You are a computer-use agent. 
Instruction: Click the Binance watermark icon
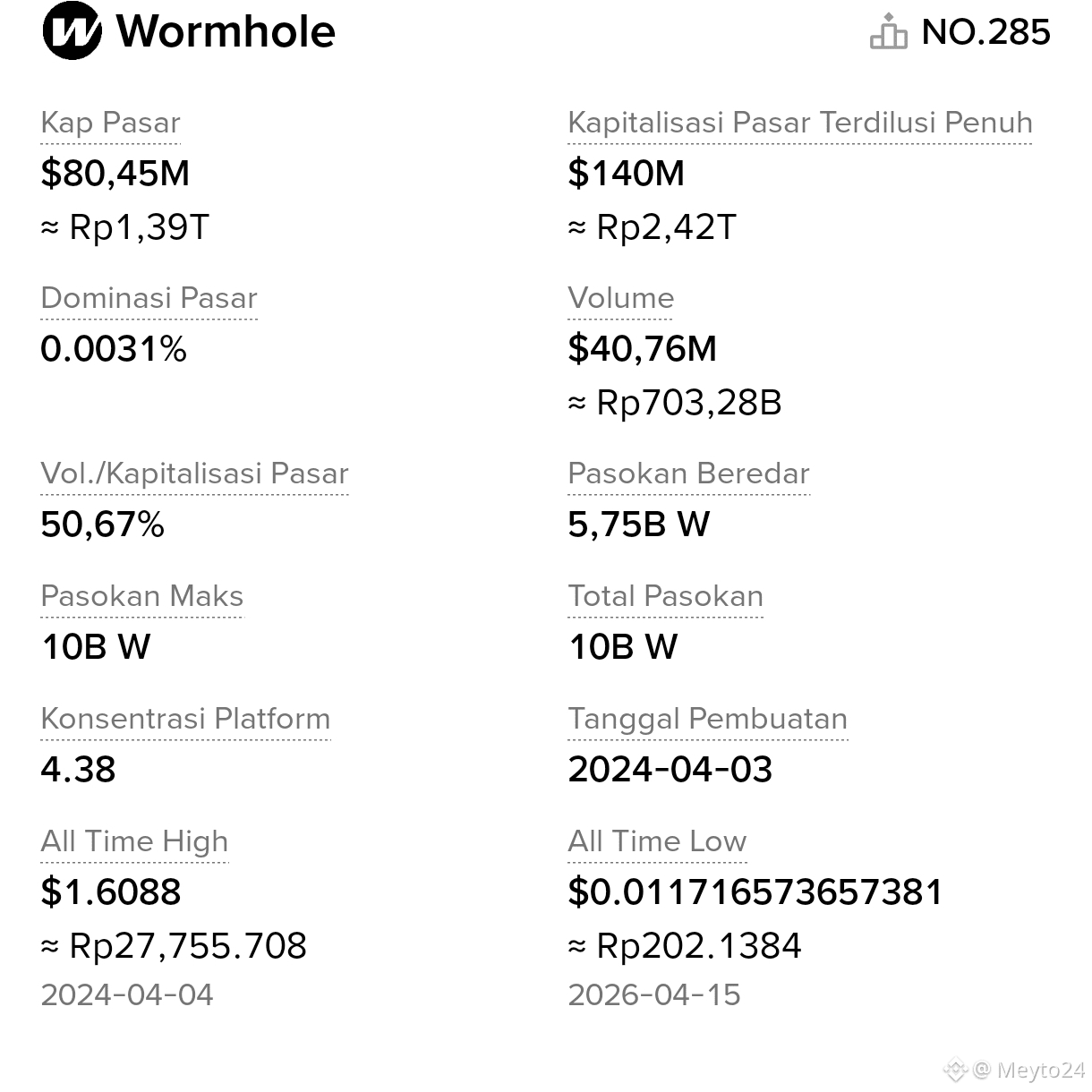(956, 1069)
